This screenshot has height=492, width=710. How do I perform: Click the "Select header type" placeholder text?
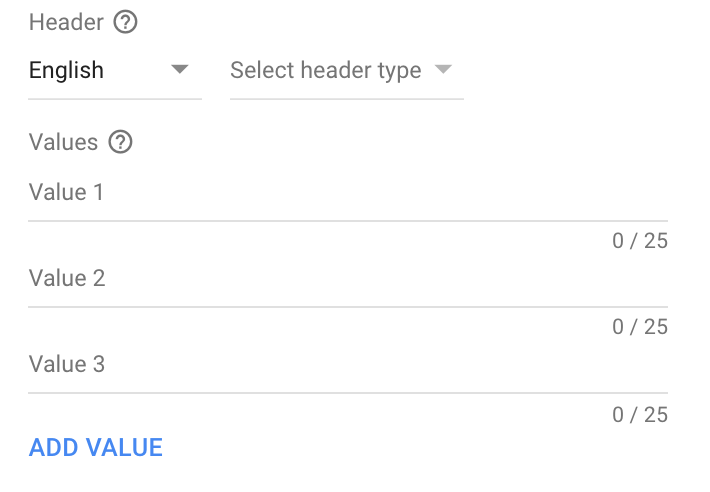325,71
